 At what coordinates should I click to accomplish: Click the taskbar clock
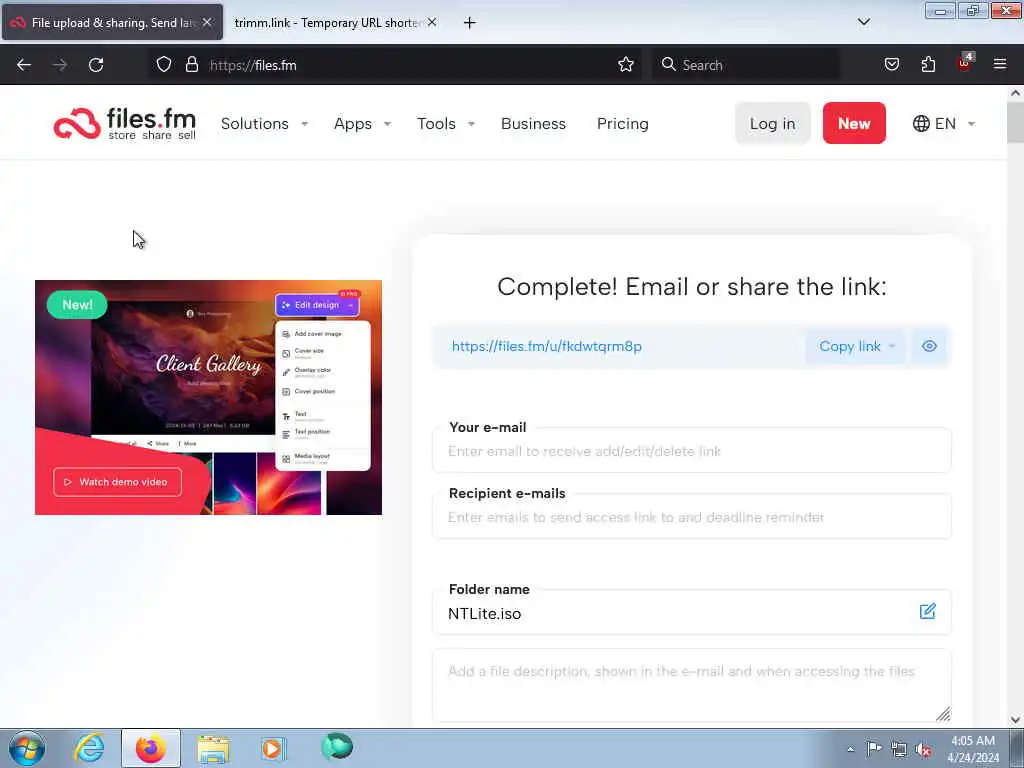(973, 749)
